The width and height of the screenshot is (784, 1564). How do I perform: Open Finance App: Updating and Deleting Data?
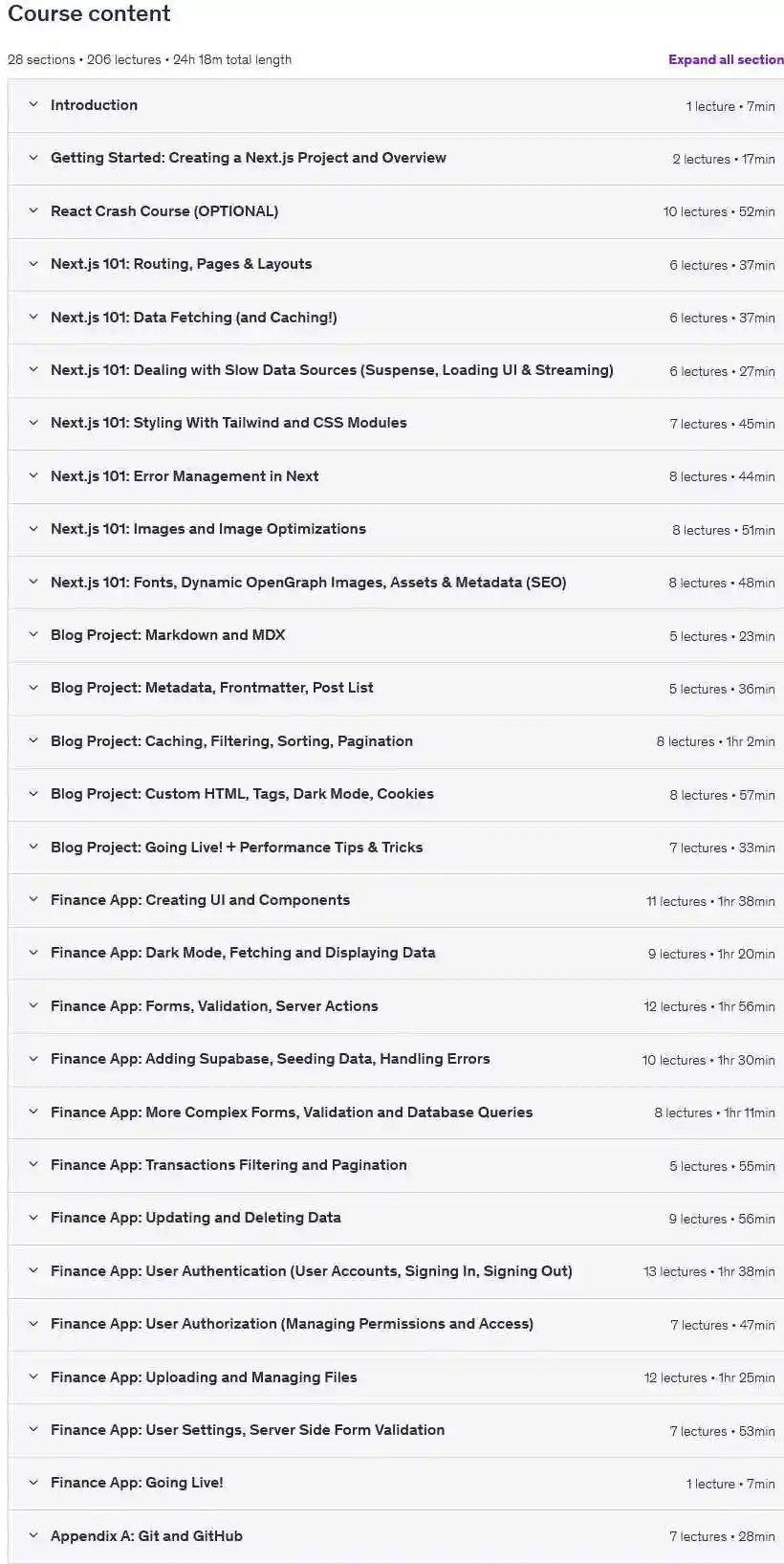pyautogui.click(x=195, y=1218)
